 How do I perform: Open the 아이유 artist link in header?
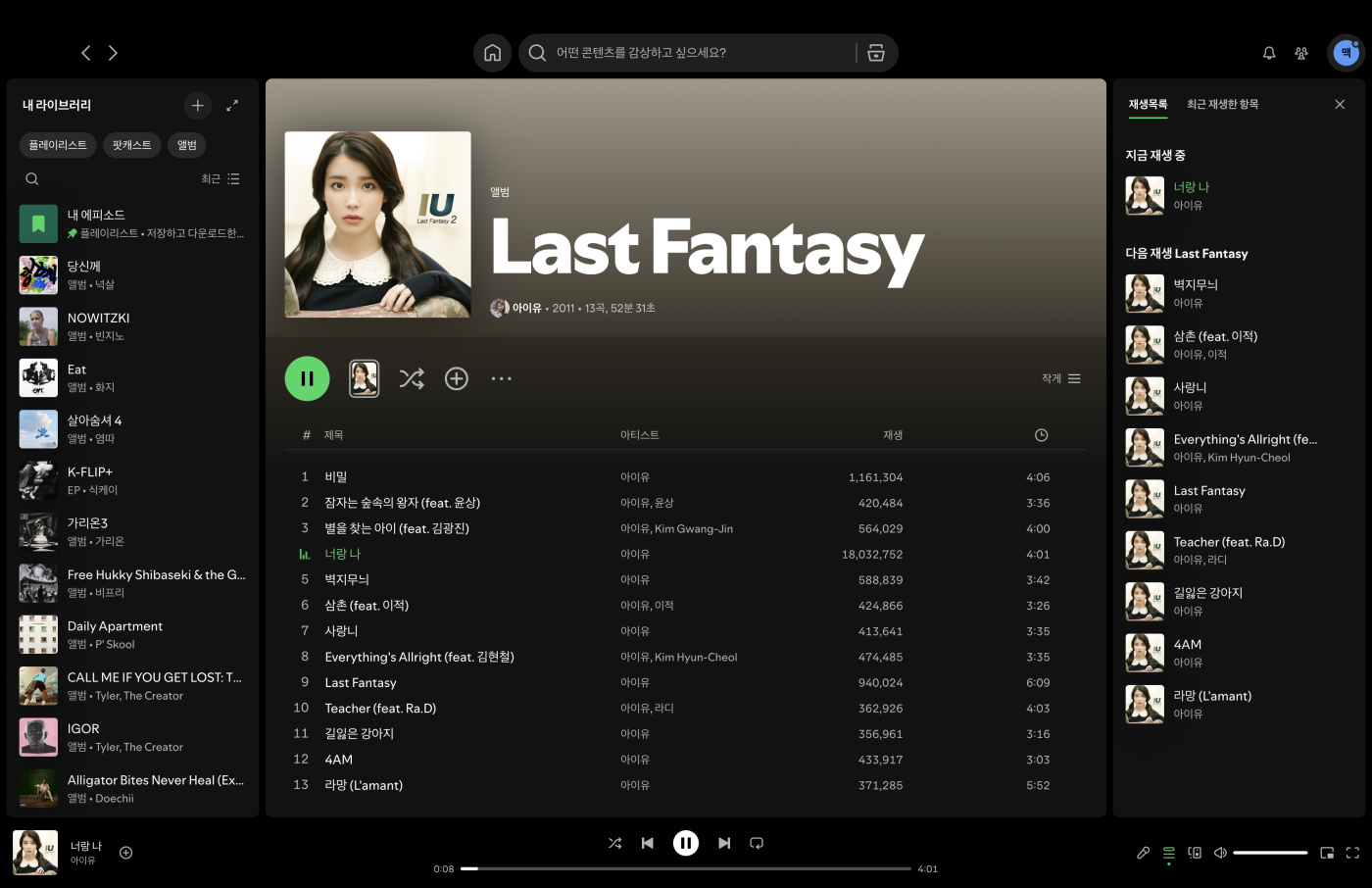click(x=526, y=308)
